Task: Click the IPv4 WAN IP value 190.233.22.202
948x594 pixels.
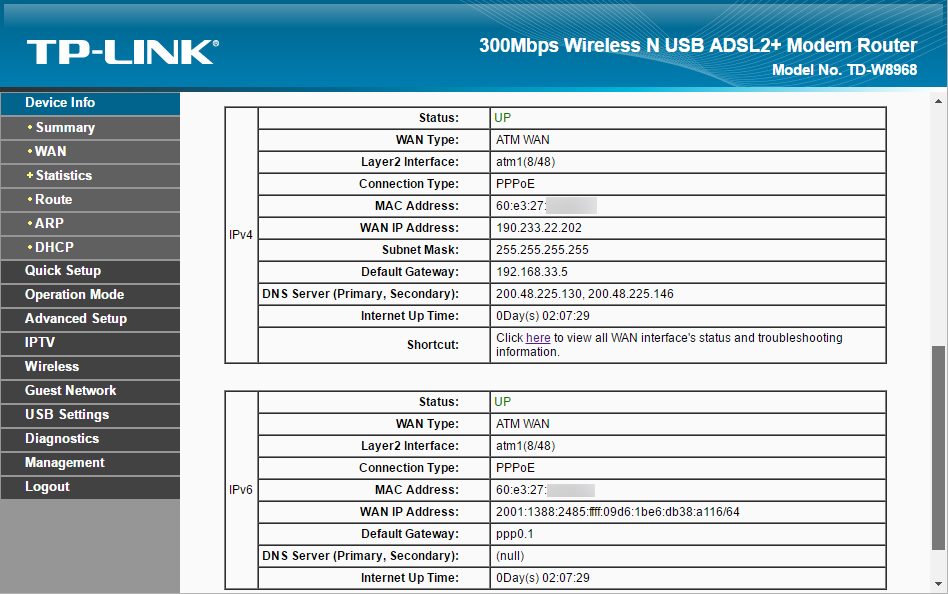Action: coord(539,228)
